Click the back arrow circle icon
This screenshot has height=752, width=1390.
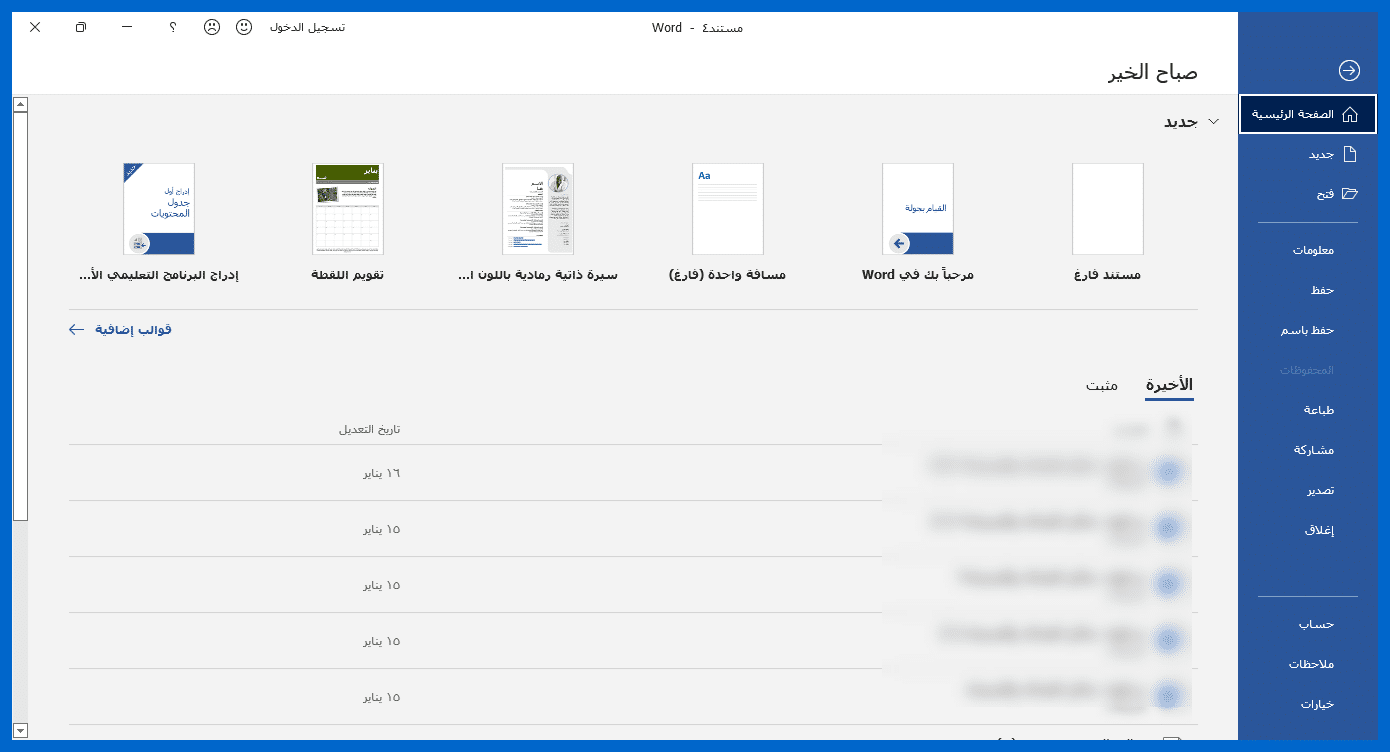click(1349, 70)
